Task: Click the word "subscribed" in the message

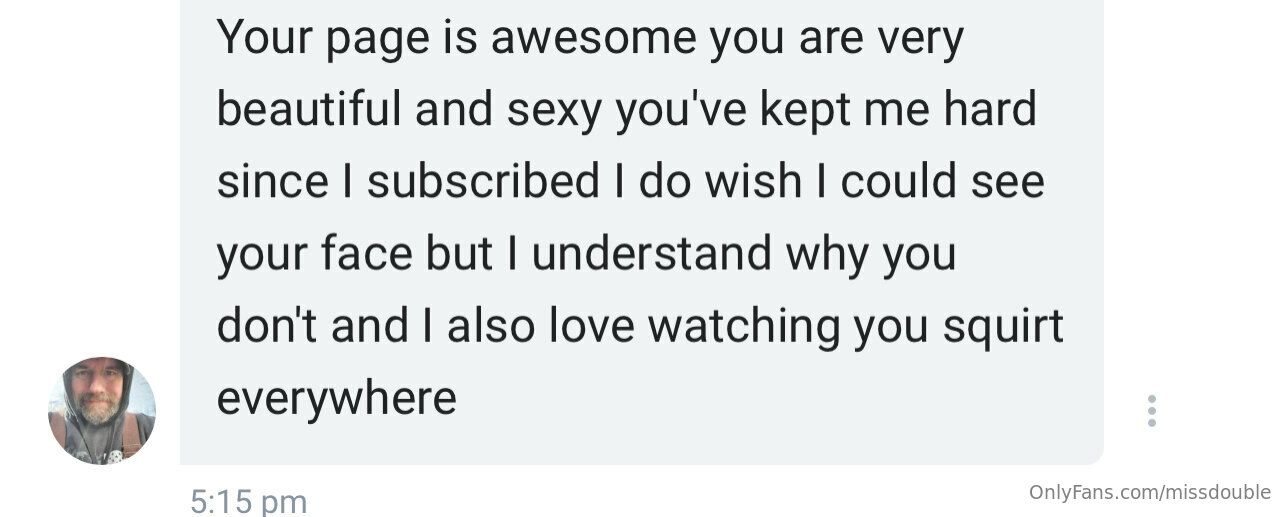Action: pyautogui.click(x=482, y=182)
